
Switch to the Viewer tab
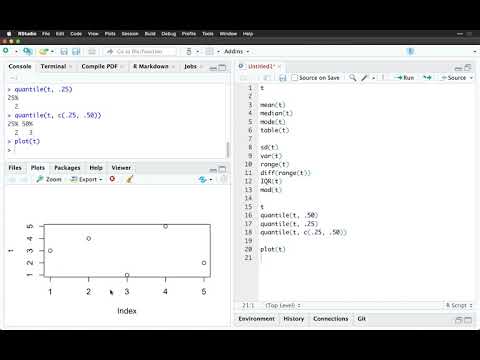tap(121, 168)
